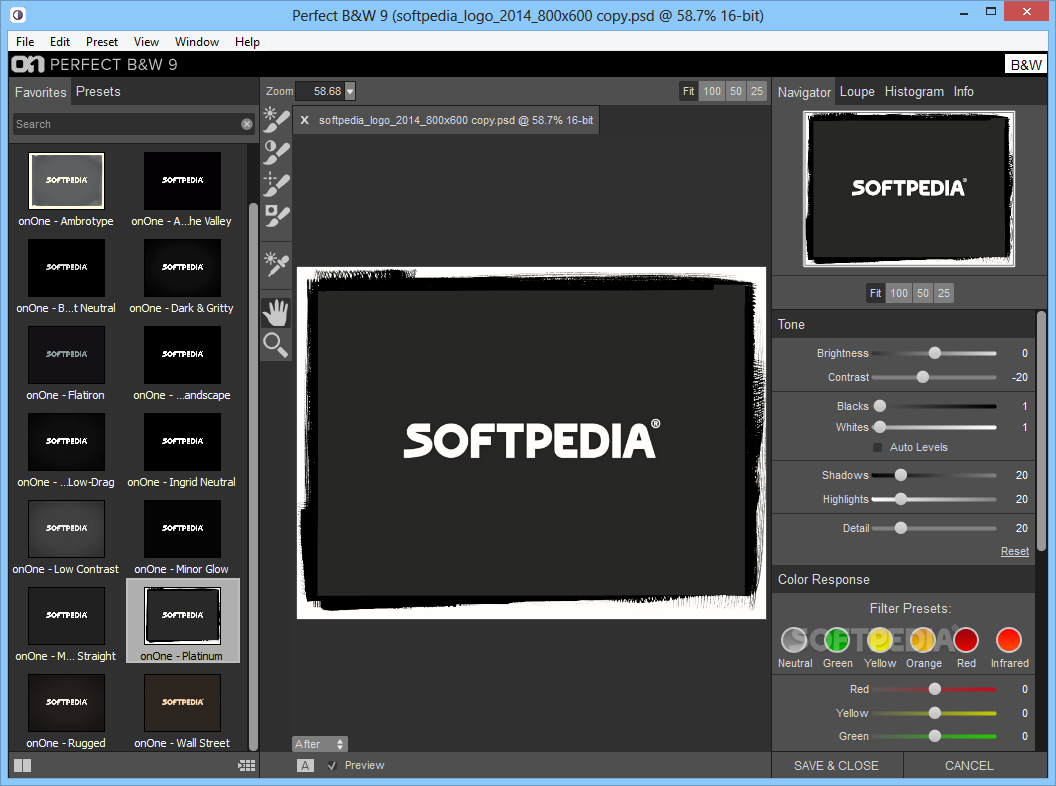Click the Contrast slider handle
The image size is (1056, 786).
coord(923,377)
